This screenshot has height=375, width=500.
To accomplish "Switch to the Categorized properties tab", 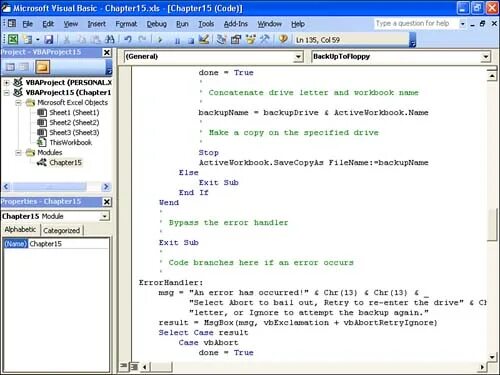I will pos(62,230).
